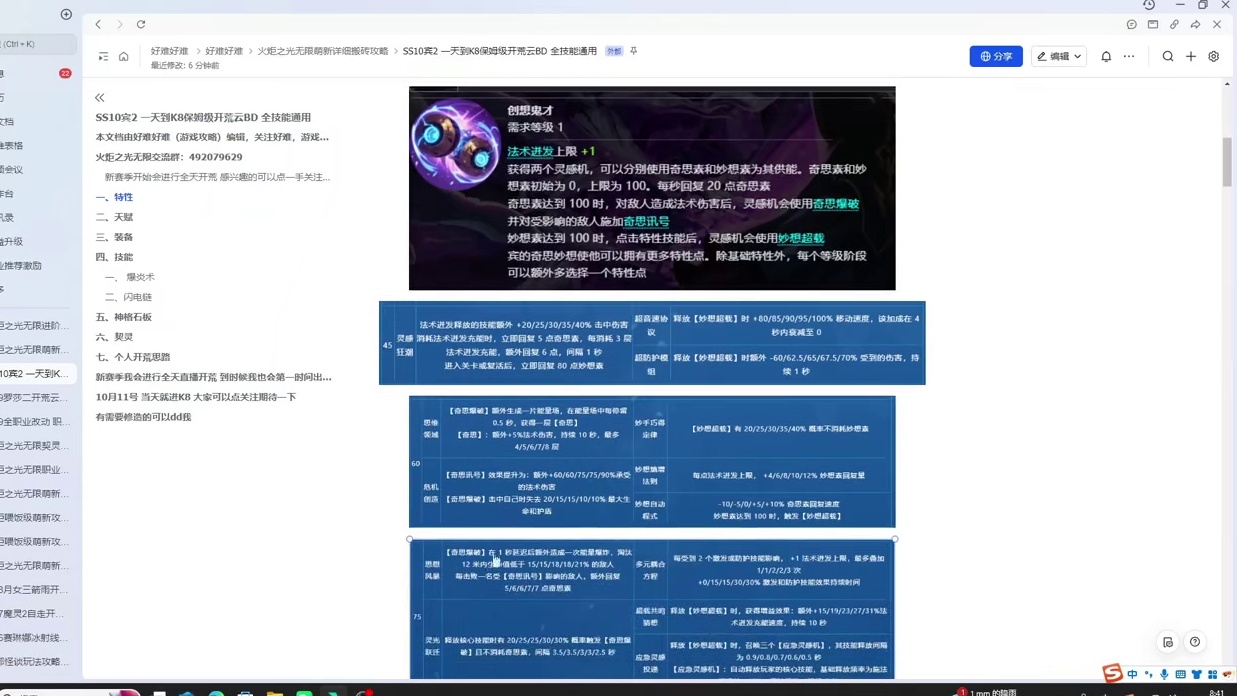
Task: Open the 编辑 mode dropdown
Action: pyautogui.click(x=1058, y=57)
